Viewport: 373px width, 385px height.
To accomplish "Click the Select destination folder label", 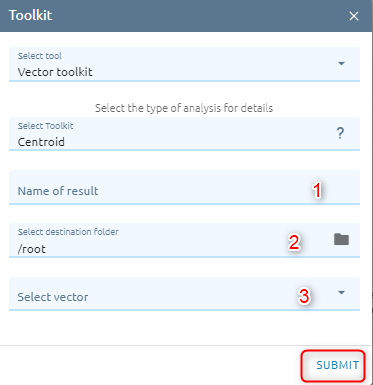I will click(68, 232).
